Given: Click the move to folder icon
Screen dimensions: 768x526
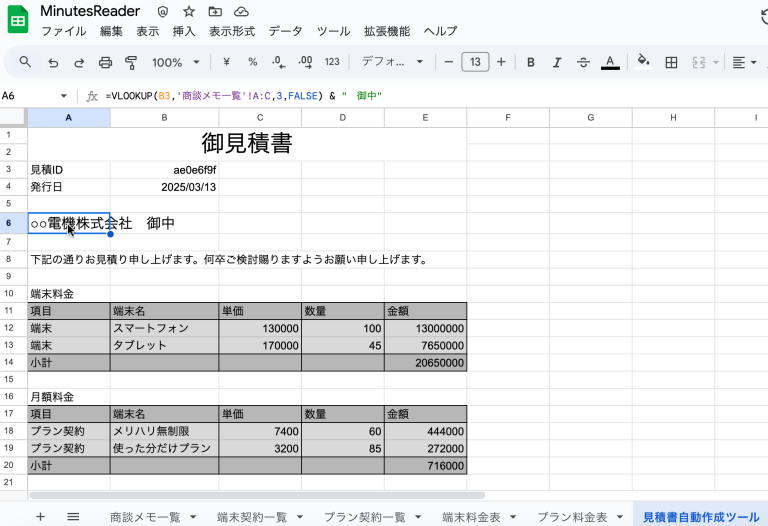Looking at the screenshot, I should 214,11.
